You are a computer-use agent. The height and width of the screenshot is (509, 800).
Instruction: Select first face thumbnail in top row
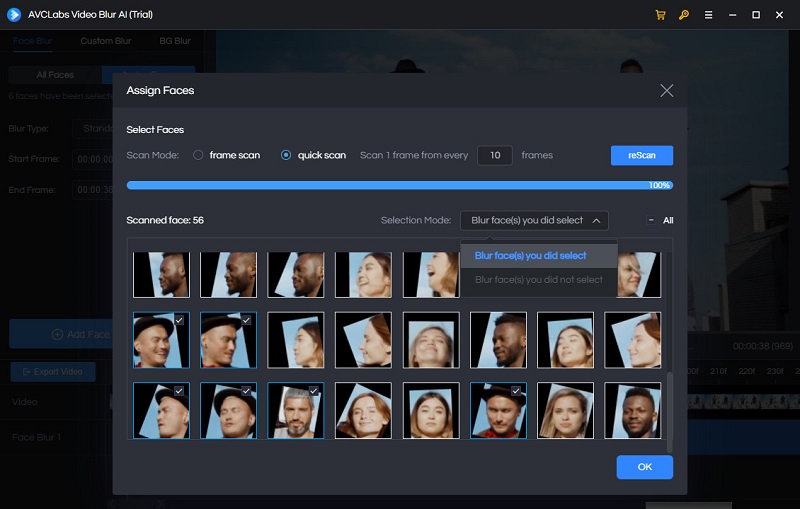point(161,274)
